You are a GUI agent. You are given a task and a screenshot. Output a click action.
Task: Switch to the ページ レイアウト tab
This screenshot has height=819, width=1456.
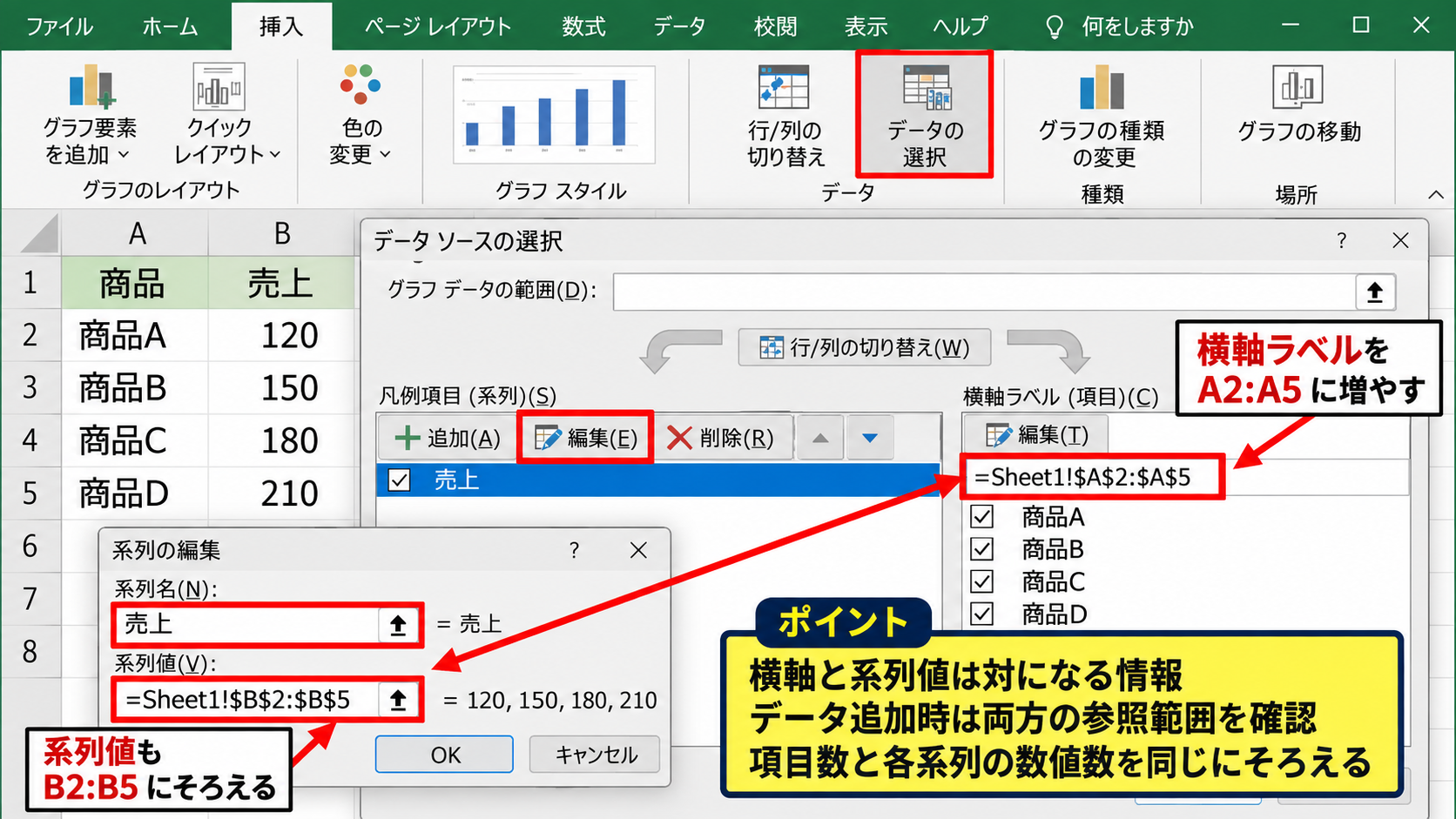[437, 26]
